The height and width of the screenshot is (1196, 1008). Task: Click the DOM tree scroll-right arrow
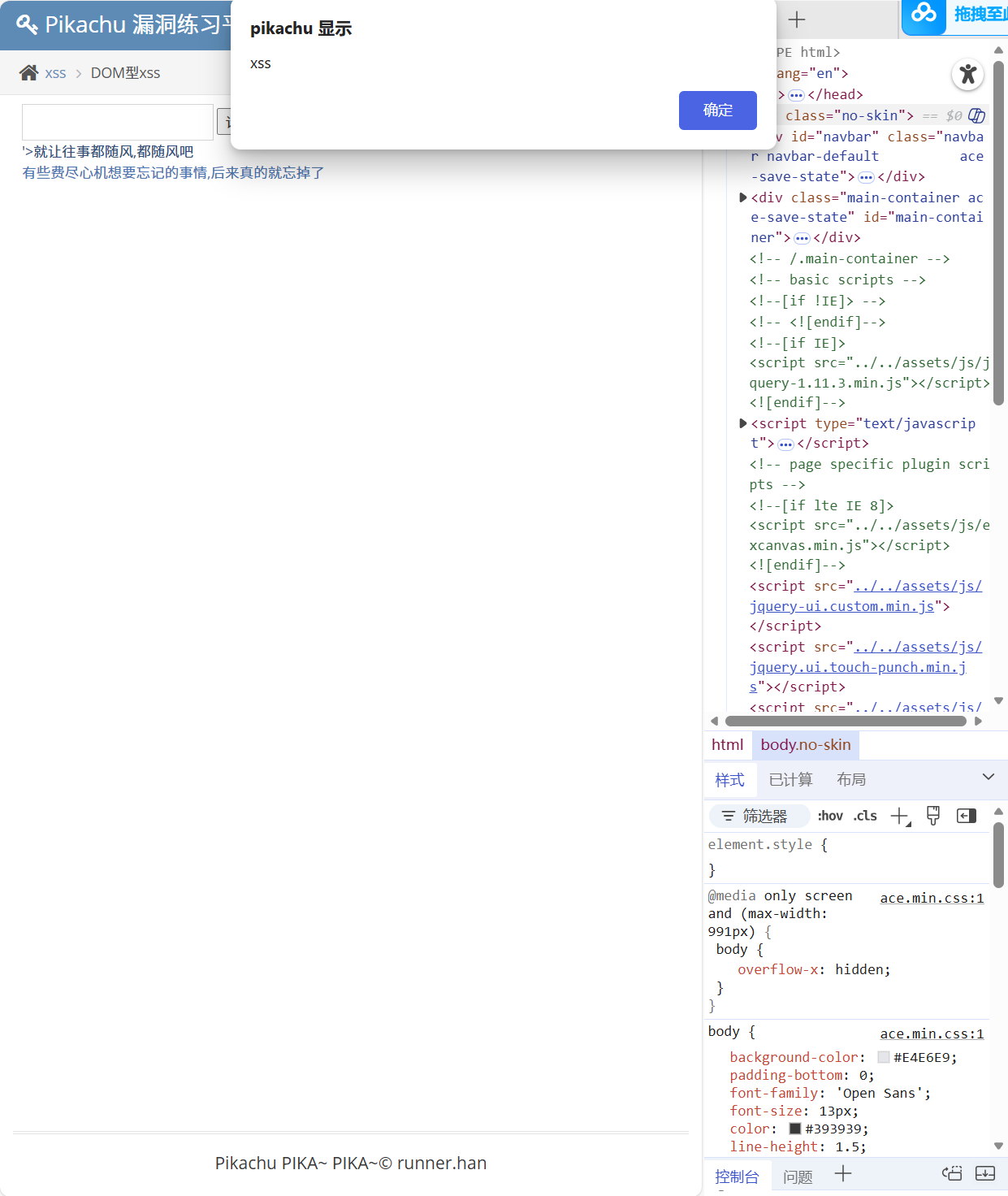(978, 721)
